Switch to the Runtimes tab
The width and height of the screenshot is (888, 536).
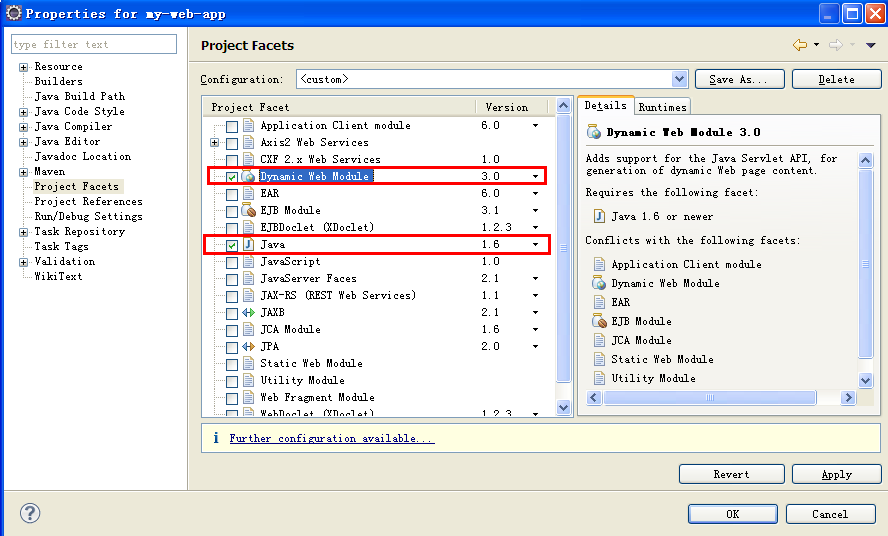tap(662, 107)
